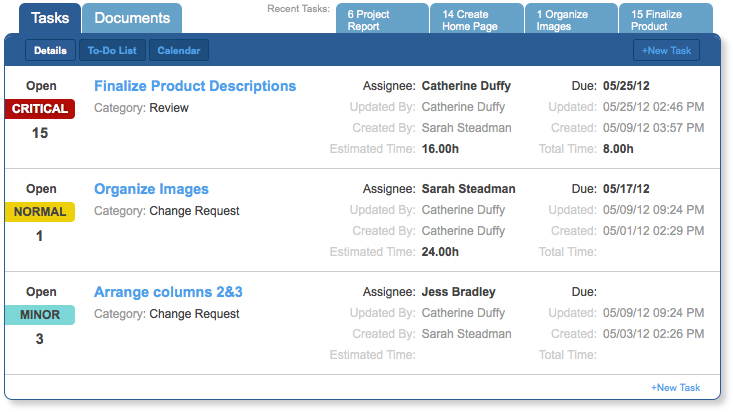
Task: Switch to To-Do List view
Action: 112,50
